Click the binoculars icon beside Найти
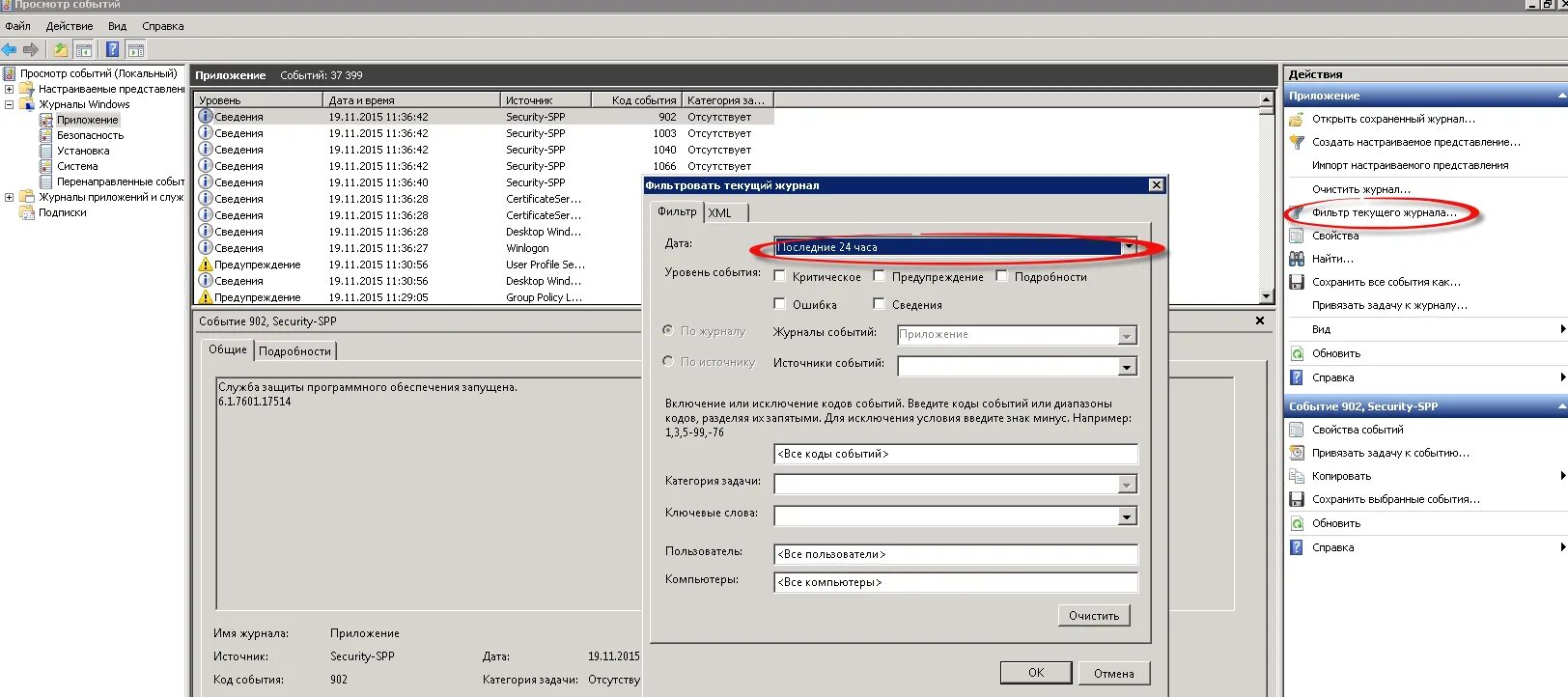Screen dimensions: 1568x697 [x=1297, y=259]
